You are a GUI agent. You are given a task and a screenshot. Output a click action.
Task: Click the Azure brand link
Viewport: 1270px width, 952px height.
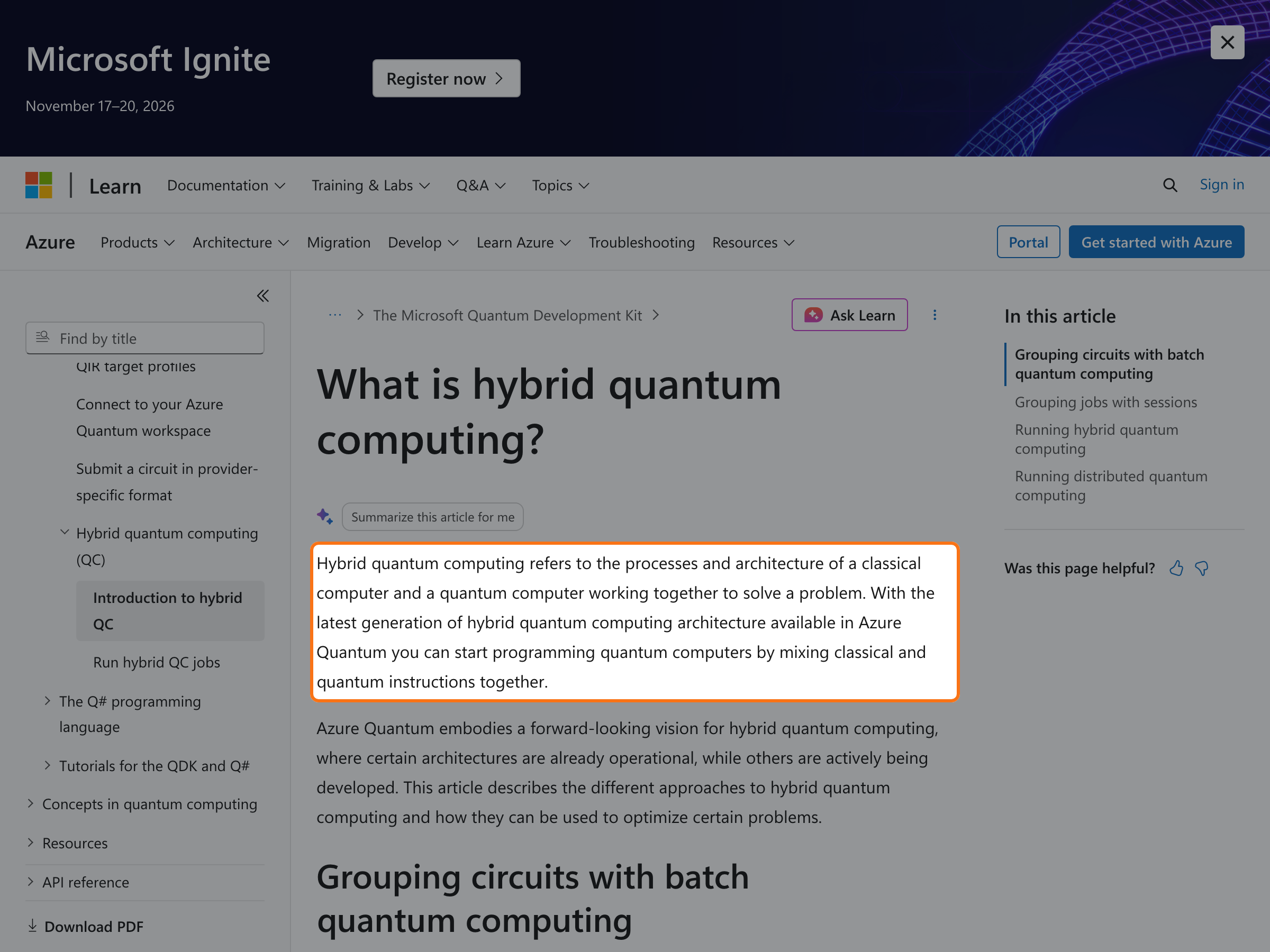pos(50,242)
